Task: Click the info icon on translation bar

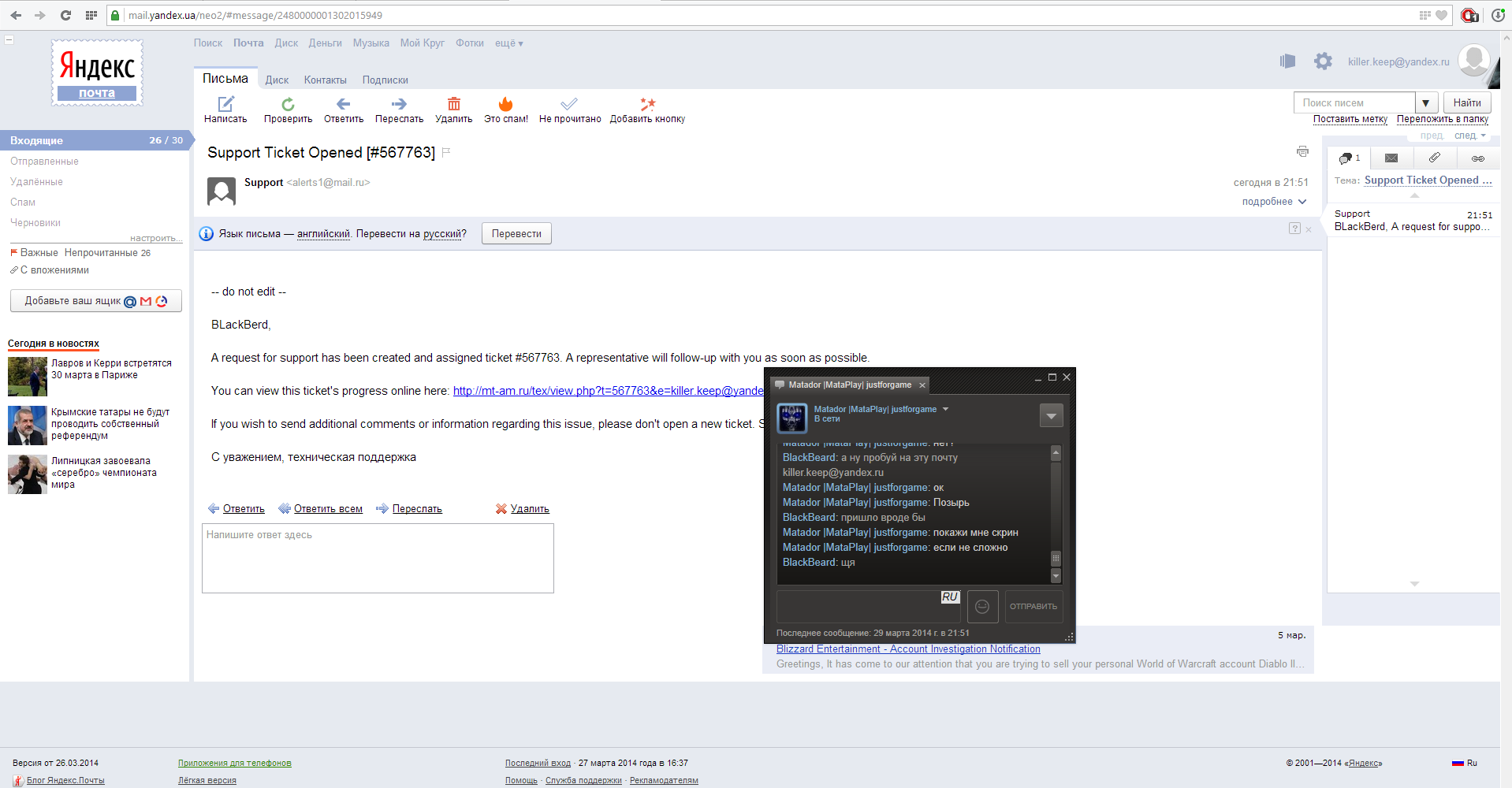Action: 206,234
